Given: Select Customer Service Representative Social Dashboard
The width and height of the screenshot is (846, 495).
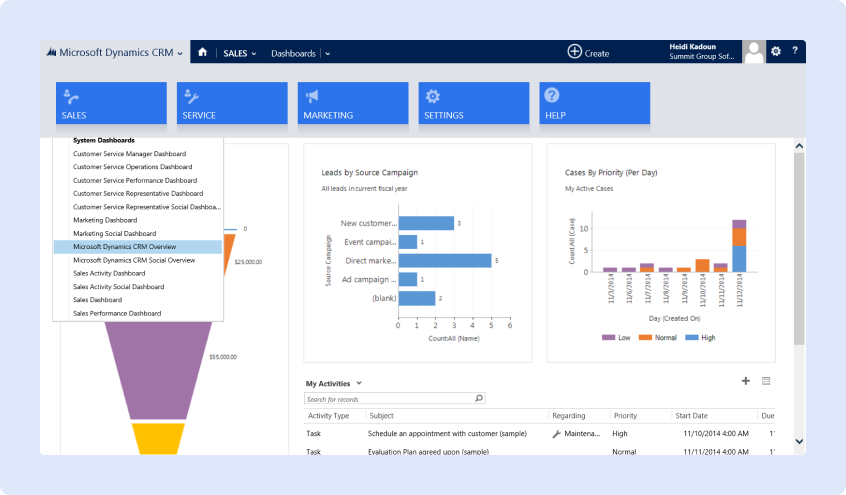Looking at the screenshot, I should (147, 207).
